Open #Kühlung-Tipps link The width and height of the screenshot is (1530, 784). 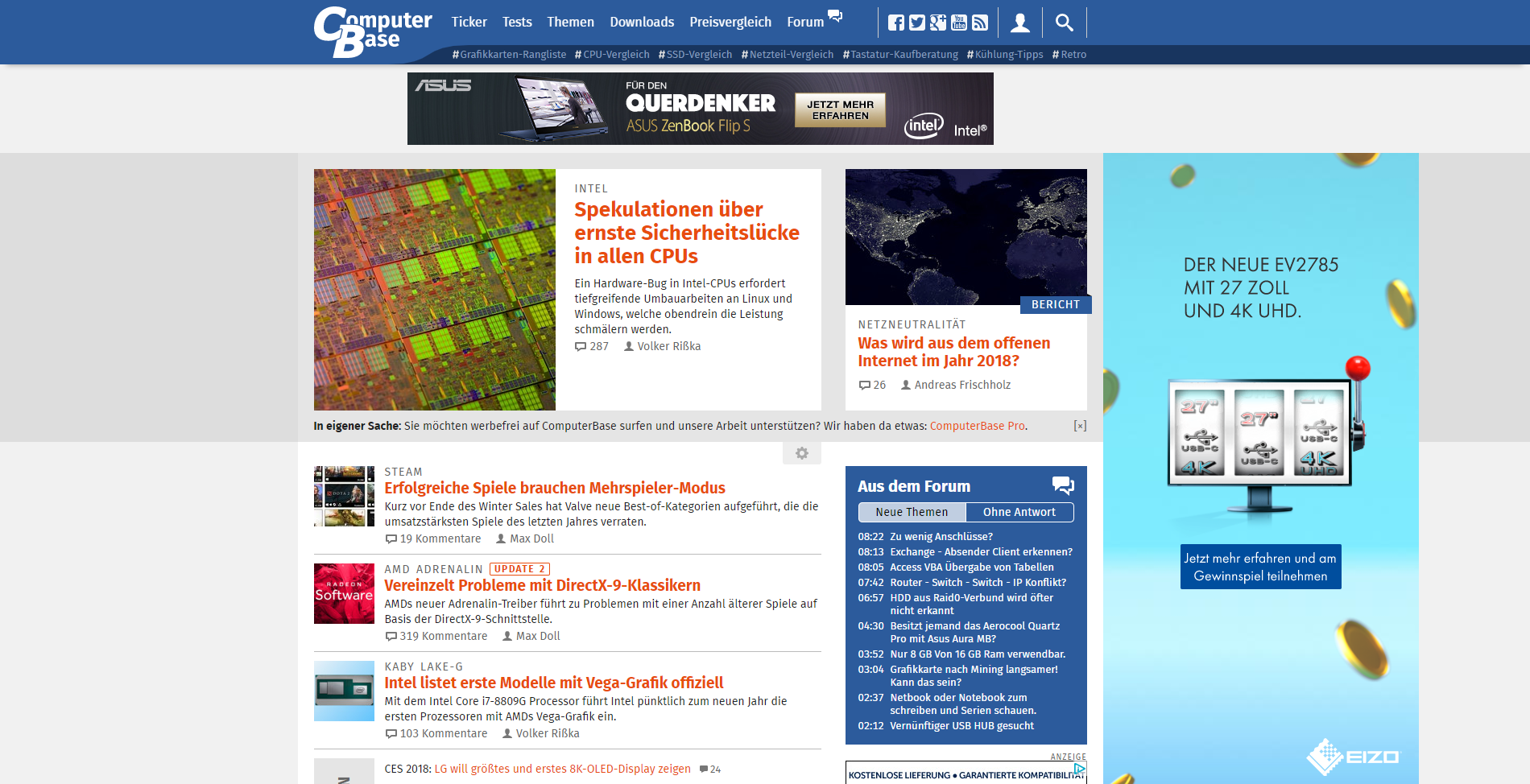[x=1005, y=55]
